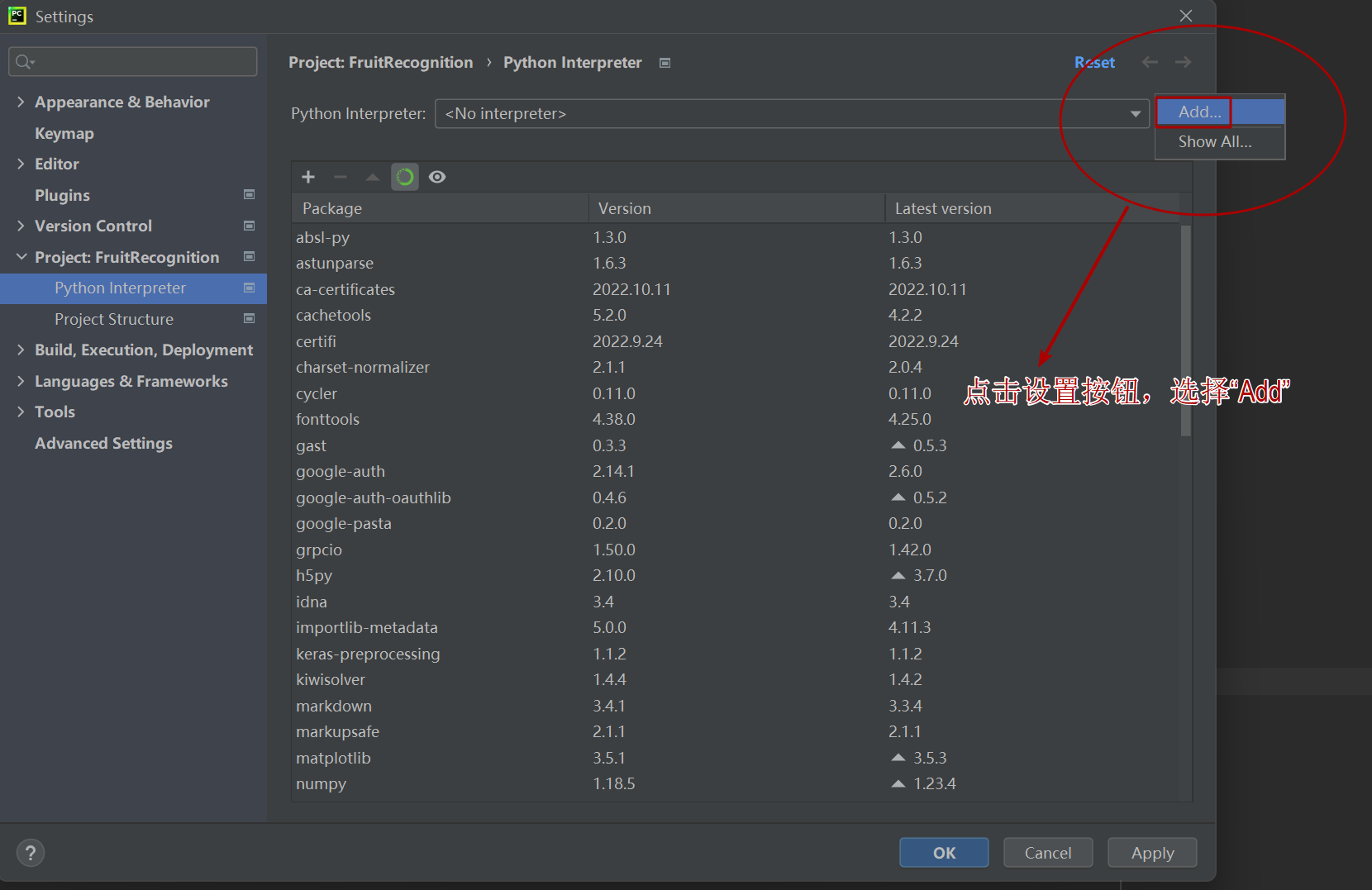Viewport: 1372px width, 890px height.
Task: Select the fonttools package row
Action: 736,419
